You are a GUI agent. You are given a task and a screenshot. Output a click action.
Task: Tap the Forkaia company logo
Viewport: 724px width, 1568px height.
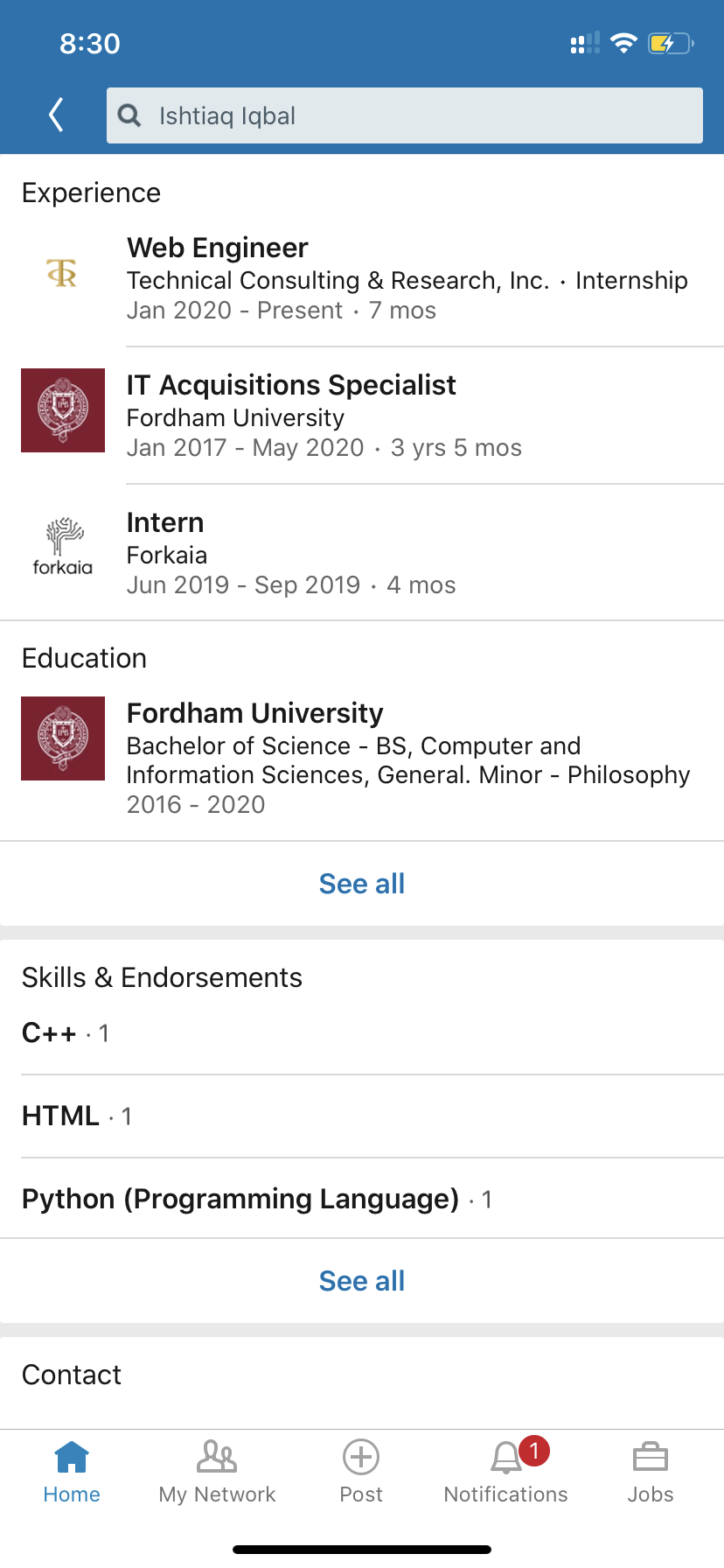coord(63,548)
